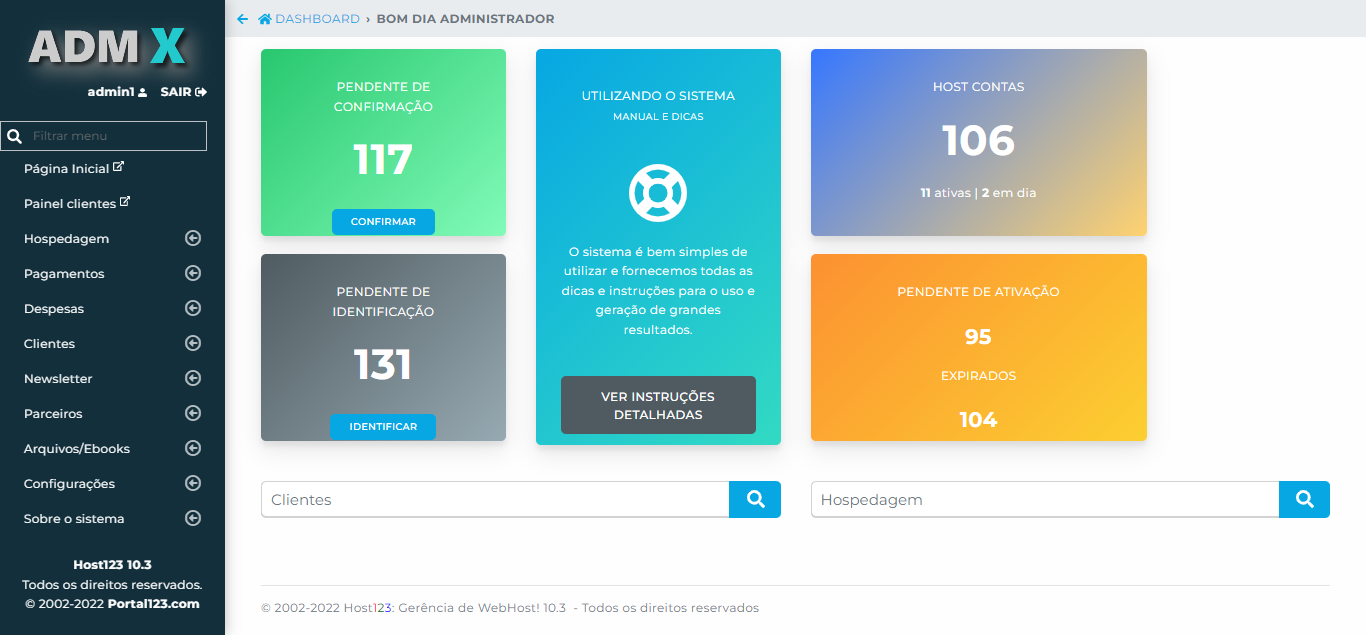This screenshot has height=635, width=1366.
Task: Expand the Hospedagem menu arrow
Action: tap(193, 239)
